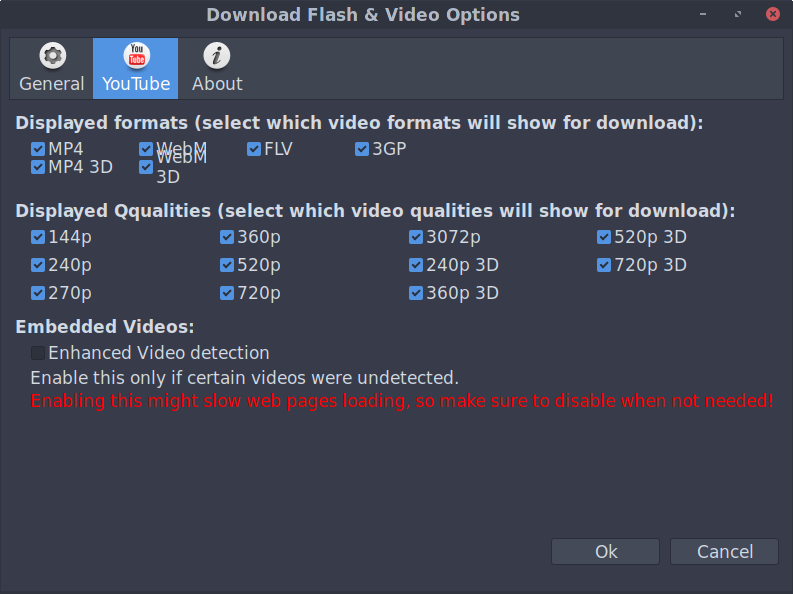Image resolution: width=793 pixels, height=594 pixels.
Task: Click the YouTube logo icon
Action: pos(136,56)
